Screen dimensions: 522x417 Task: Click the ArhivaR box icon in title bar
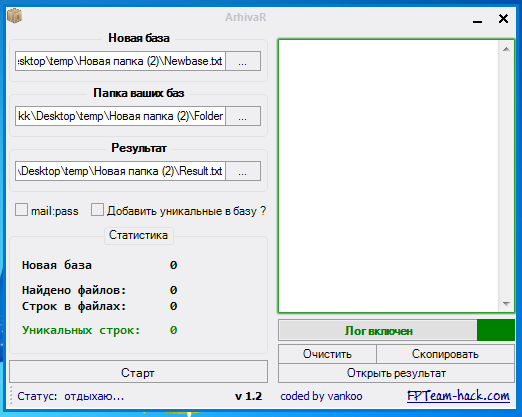14,16
